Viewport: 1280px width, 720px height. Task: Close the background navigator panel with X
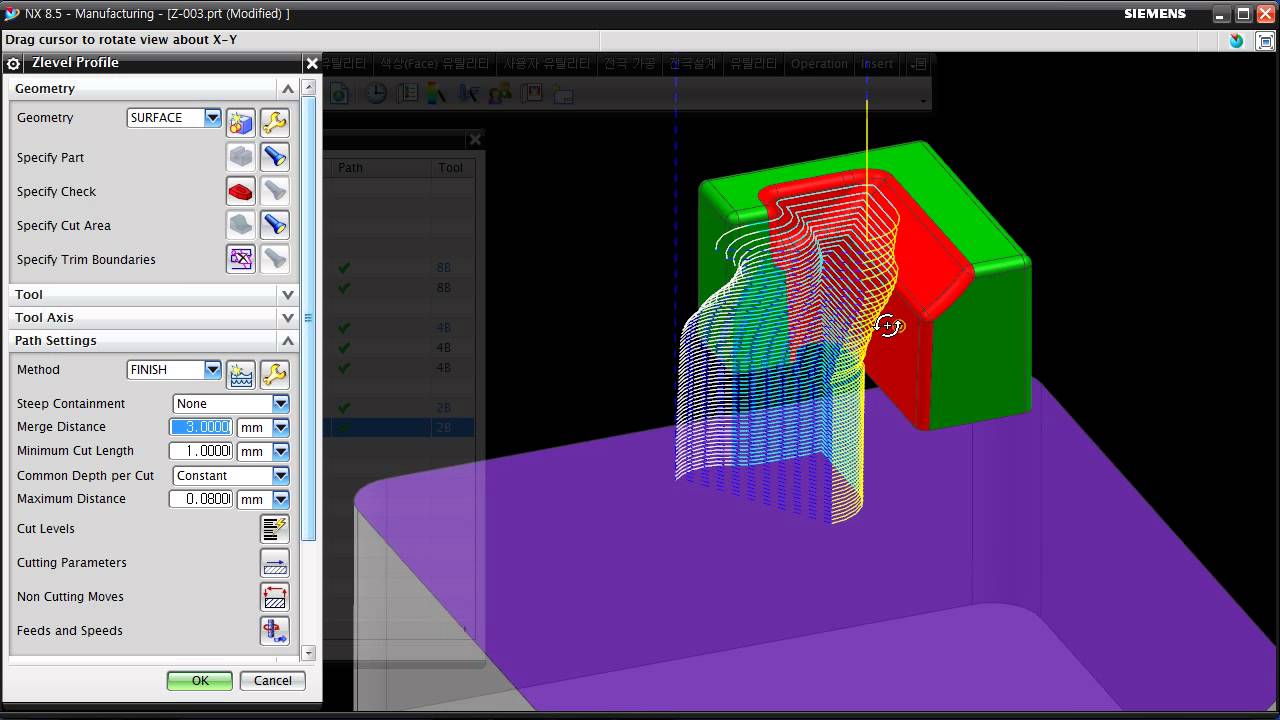click(475, 139)
